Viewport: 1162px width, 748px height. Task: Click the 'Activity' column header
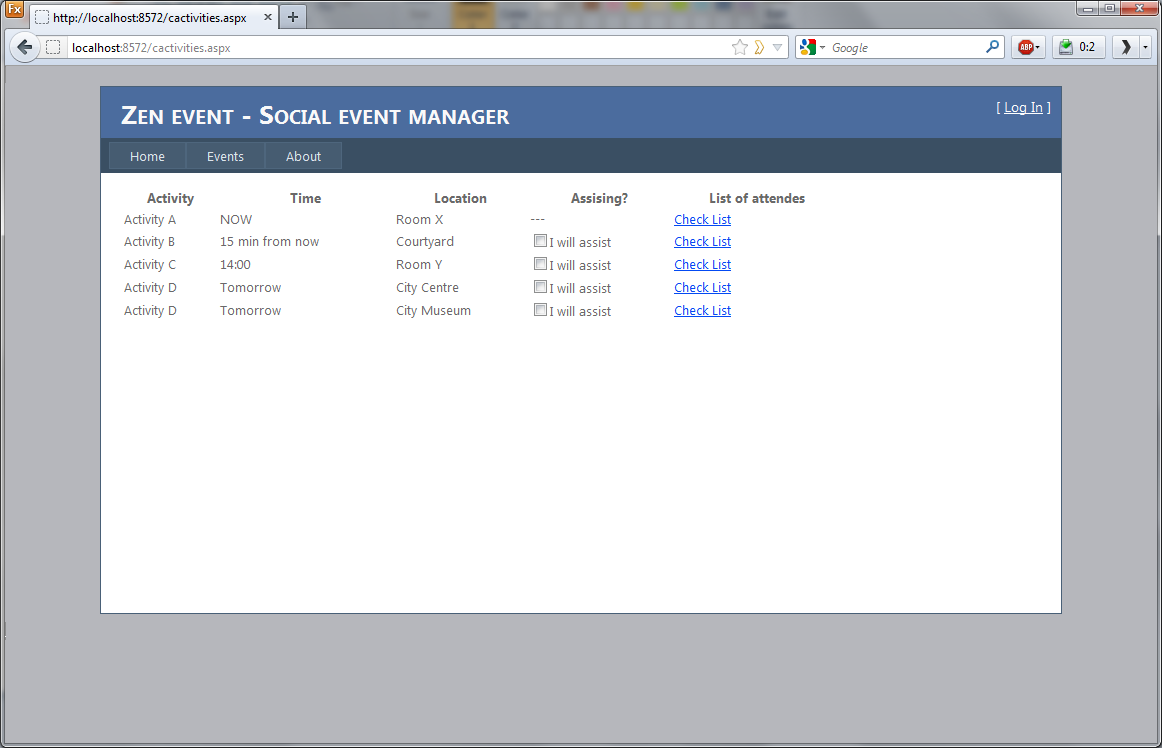click(170, 198)
